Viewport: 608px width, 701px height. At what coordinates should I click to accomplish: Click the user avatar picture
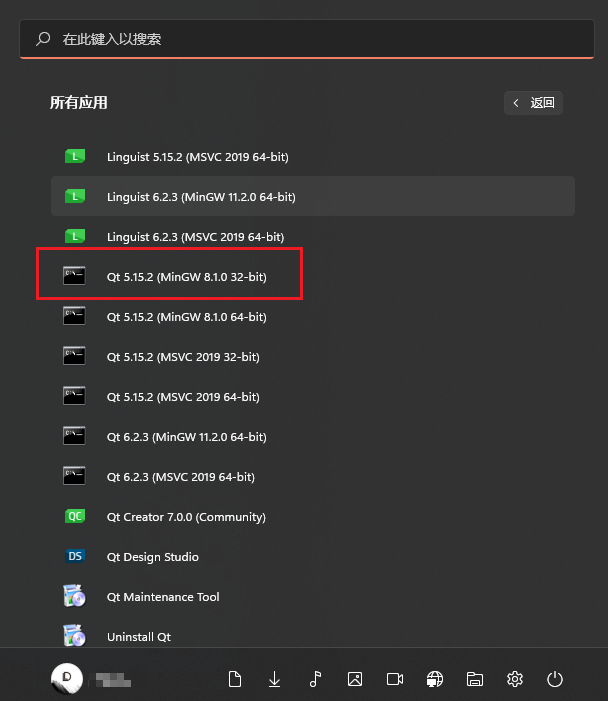click(x=67, y=678)
